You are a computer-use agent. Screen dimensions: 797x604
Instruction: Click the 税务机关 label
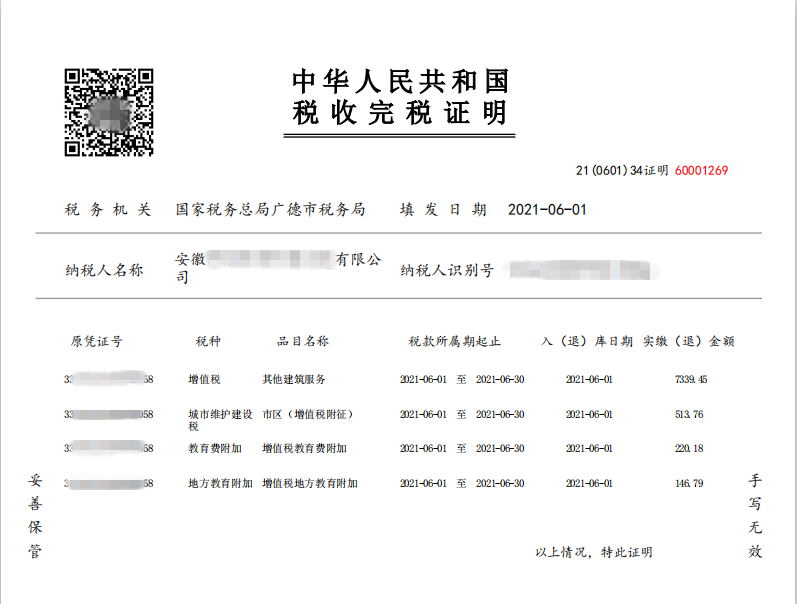(x=108, y=209)
